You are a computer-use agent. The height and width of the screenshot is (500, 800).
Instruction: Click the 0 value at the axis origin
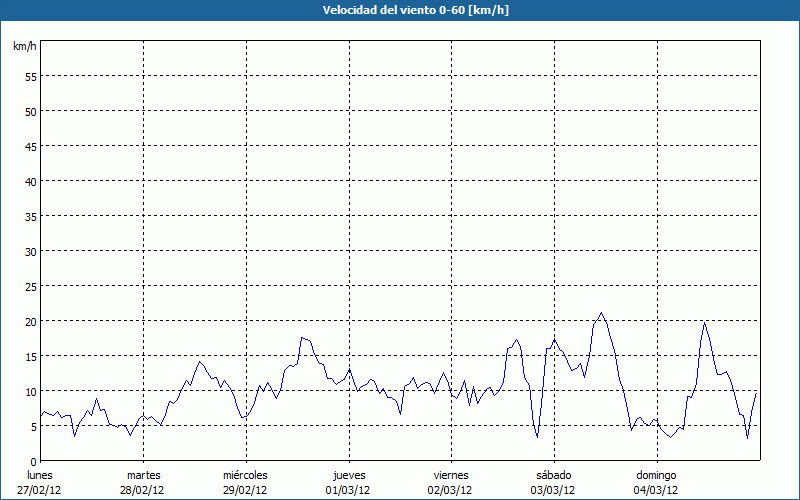tap(33, 461)
